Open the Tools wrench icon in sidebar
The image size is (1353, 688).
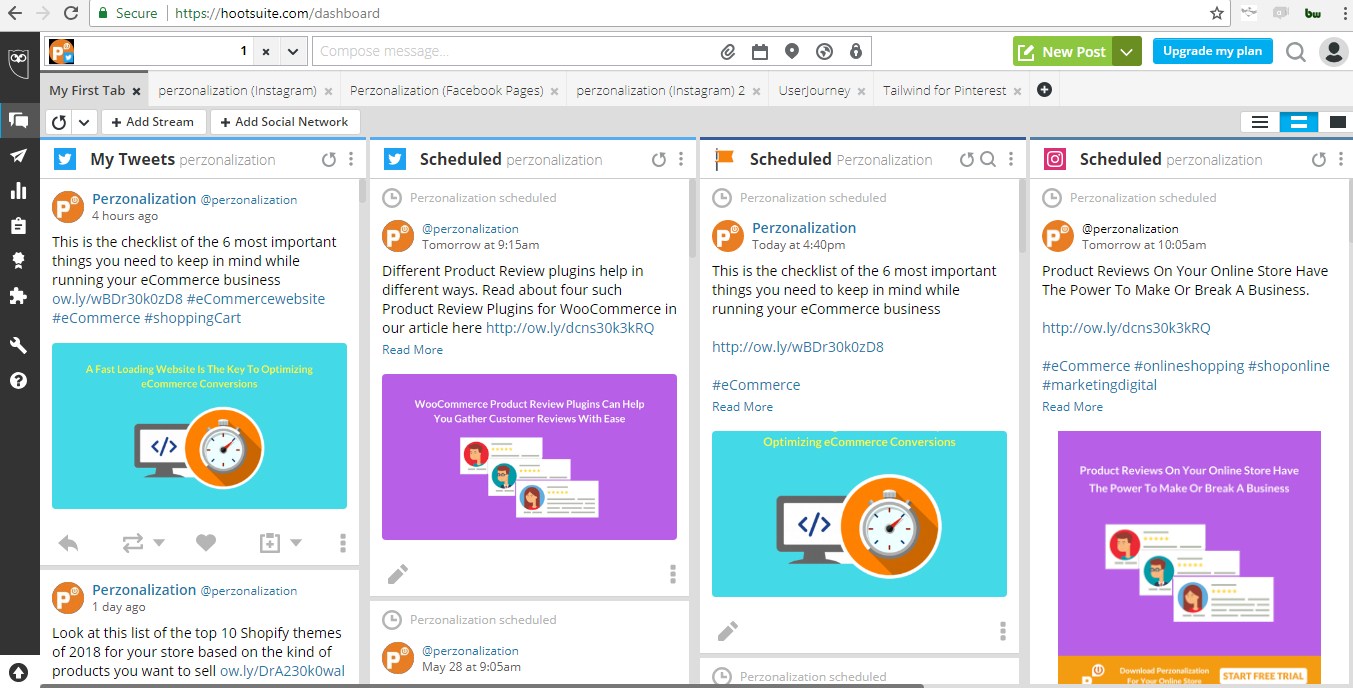coord(18,346)
